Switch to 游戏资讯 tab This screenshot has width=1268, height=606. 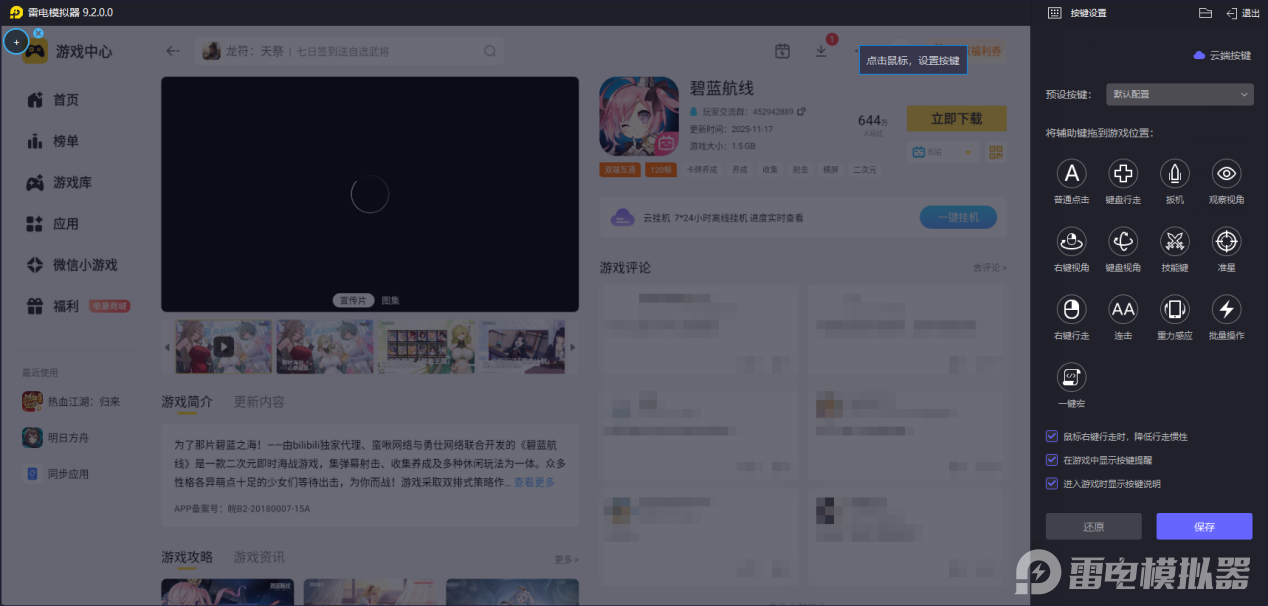point(259,556)
